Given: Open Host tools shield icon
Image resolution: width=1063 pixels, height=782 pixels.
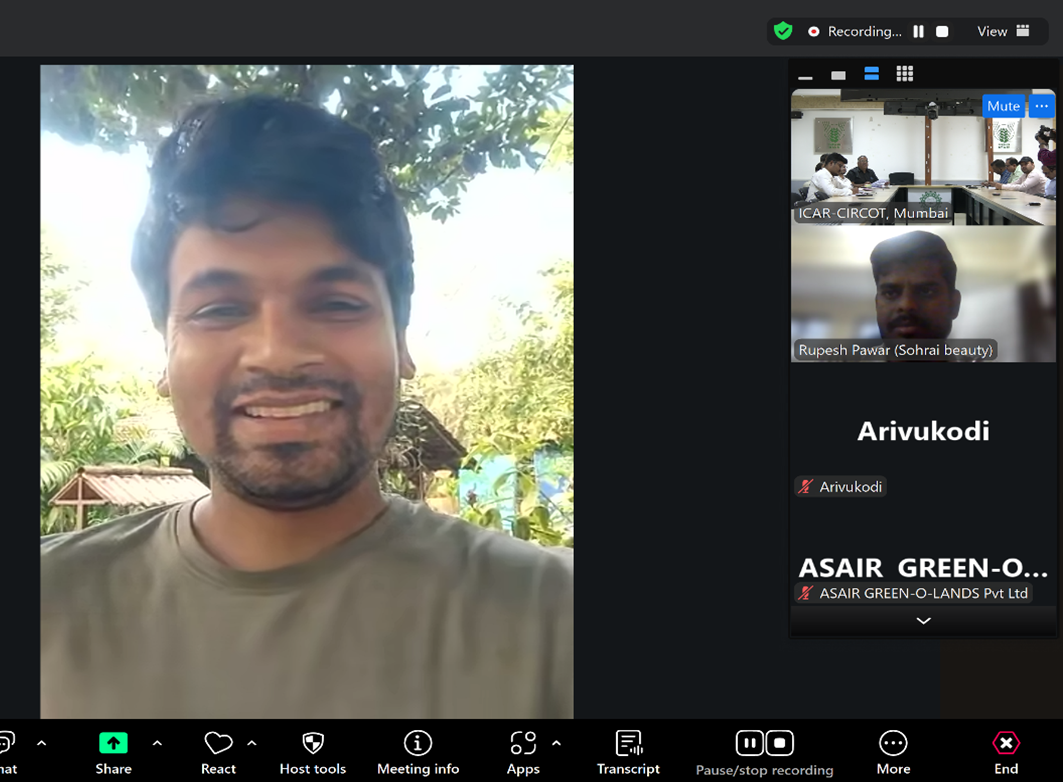Looking at the screenshot, I should [x=313, y=744].
